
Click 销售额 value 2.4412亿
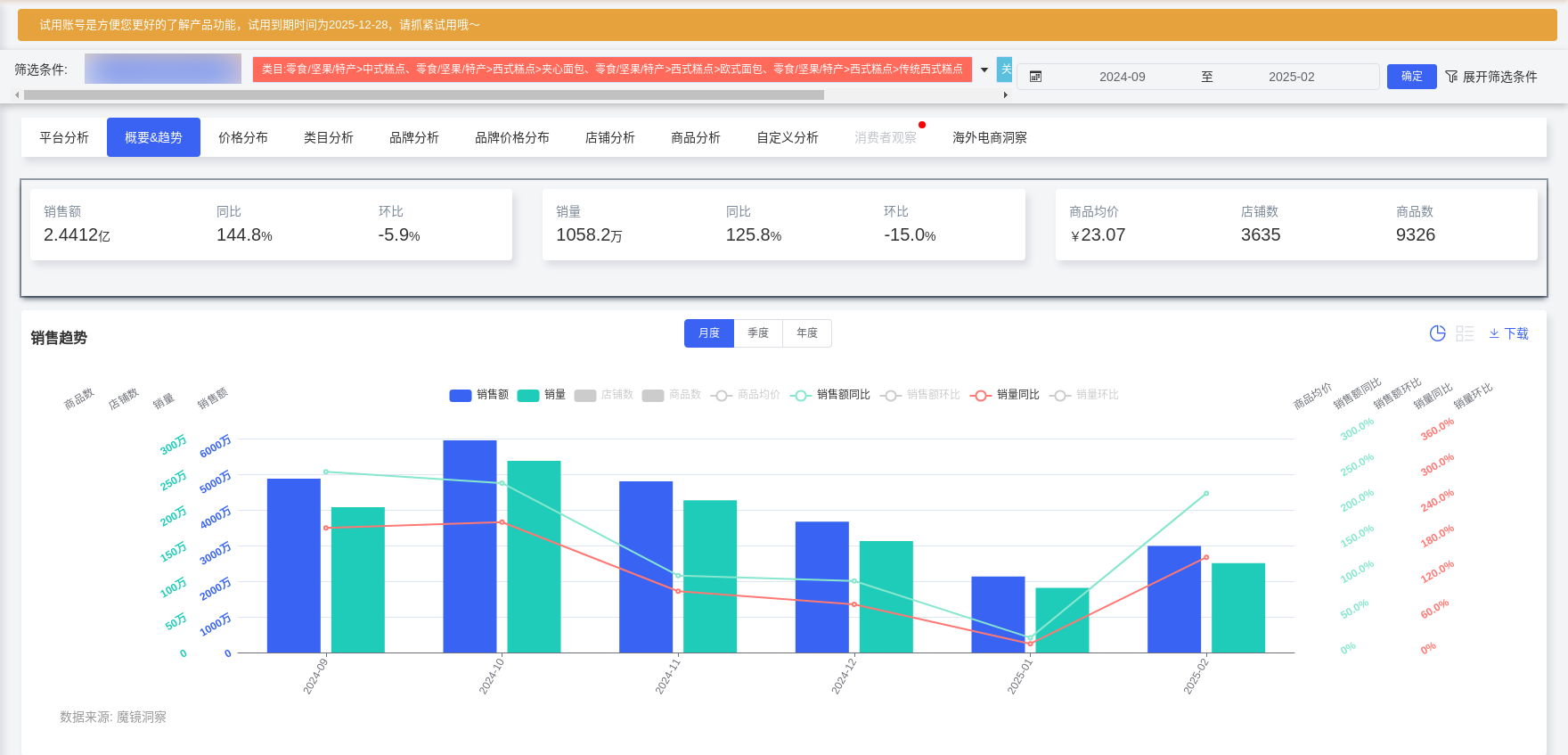point(77,235)
